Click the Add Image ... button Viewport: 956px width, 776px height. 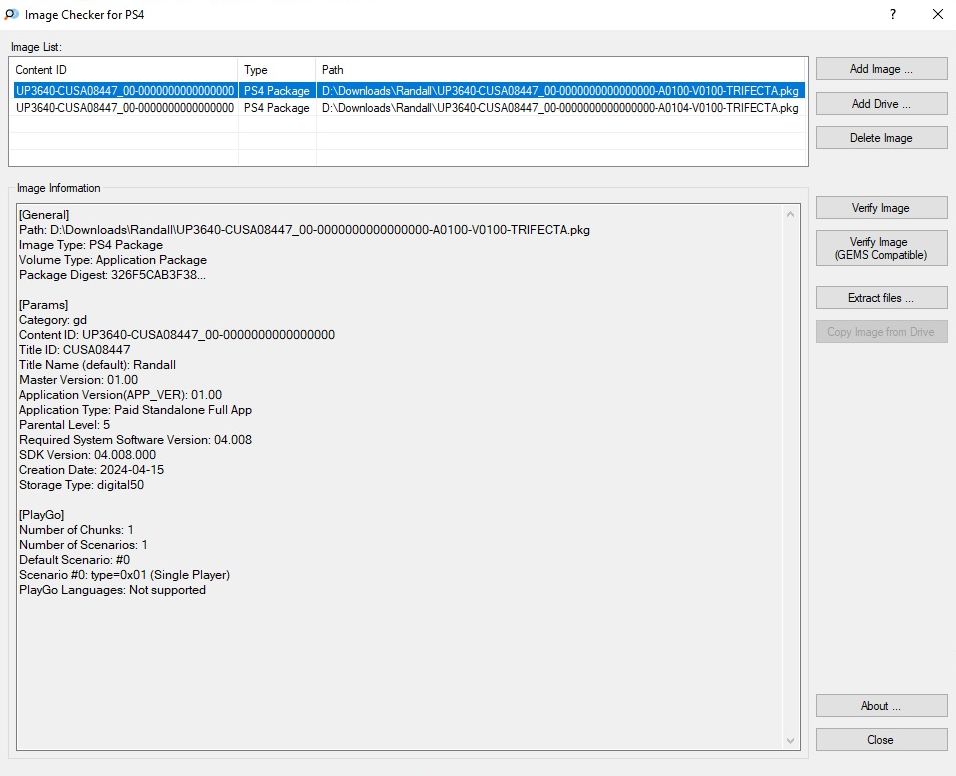(881, 69)
